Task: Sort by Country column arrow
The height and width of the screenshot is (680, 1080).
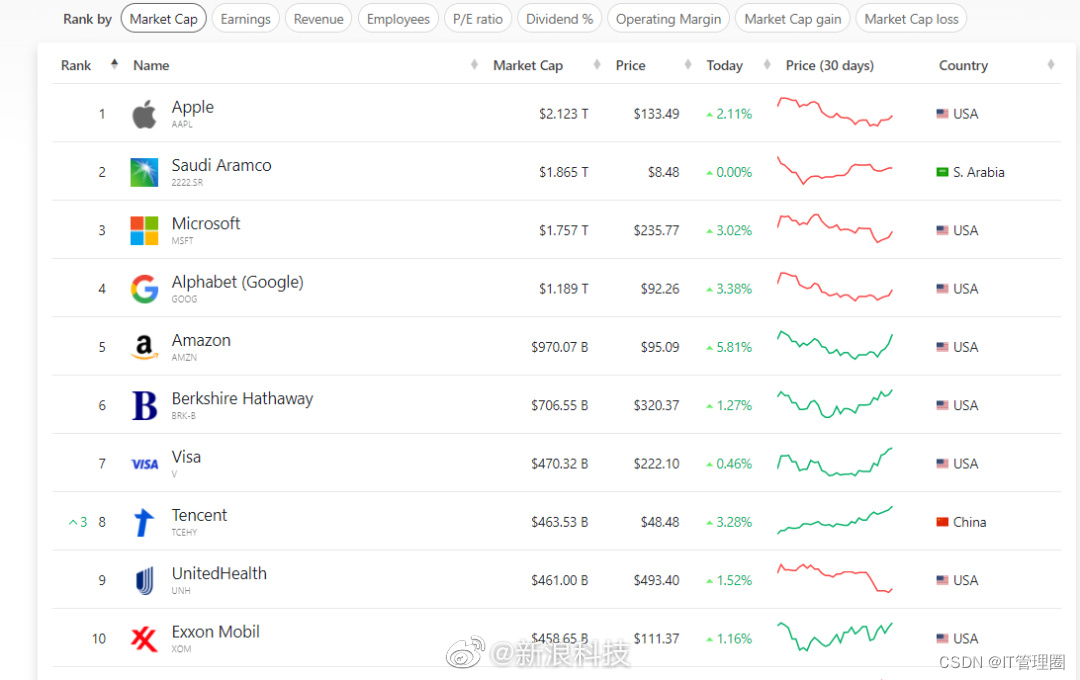Action: point(1050,65)
